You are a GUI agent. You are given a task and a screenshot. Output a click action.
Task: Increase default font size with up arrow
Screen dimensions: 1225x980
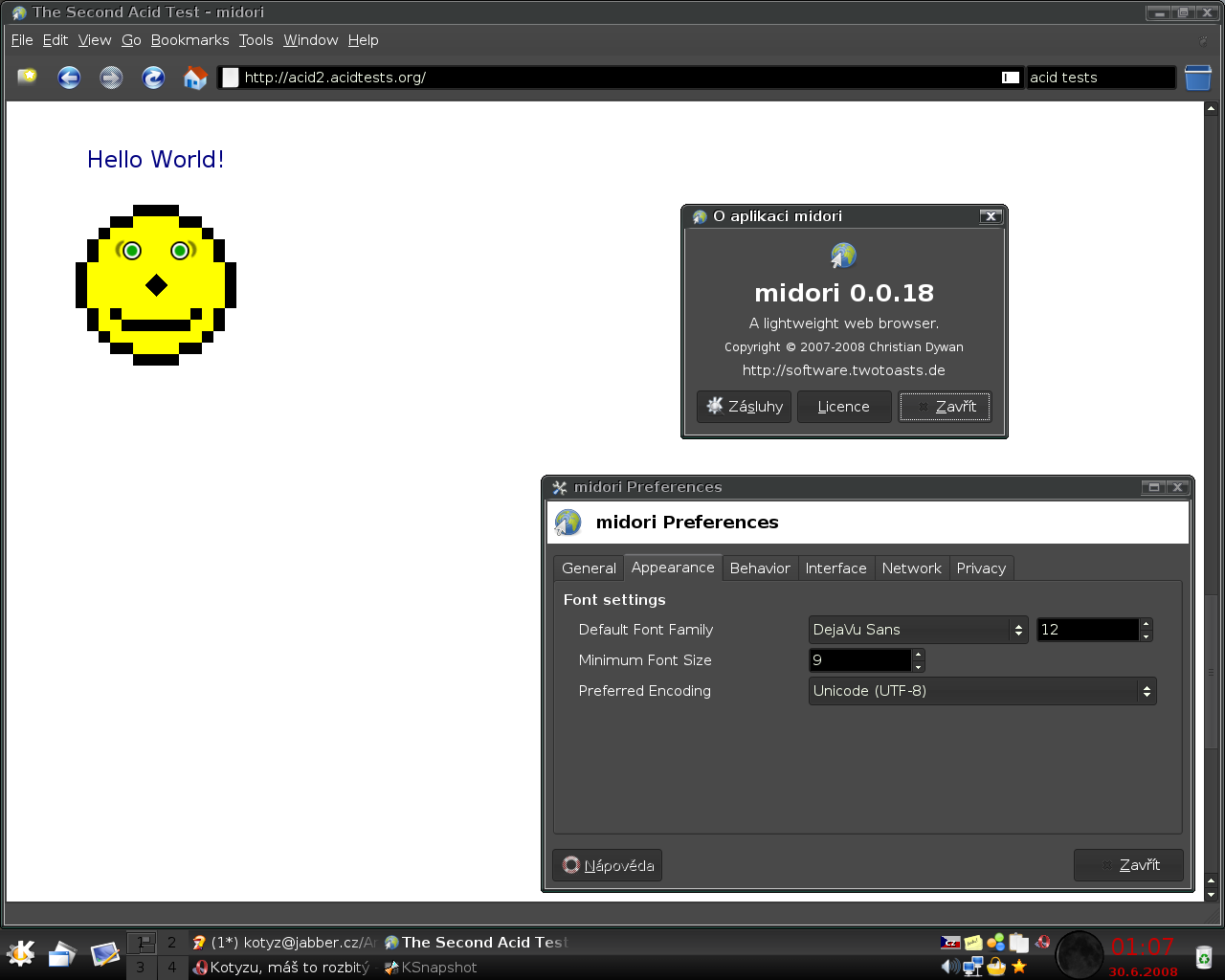1146,624
